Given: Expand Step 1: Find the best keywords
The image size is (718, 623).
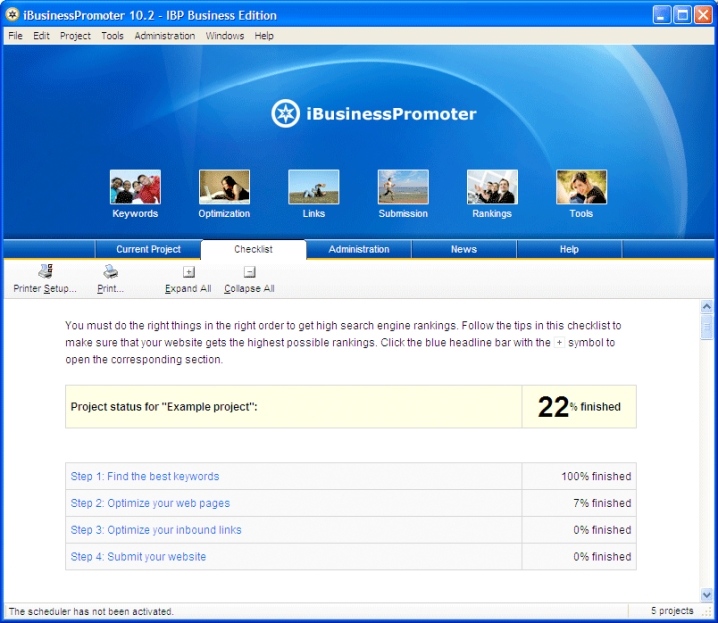Looking at the screenshot, I should [x=145, y=477].
